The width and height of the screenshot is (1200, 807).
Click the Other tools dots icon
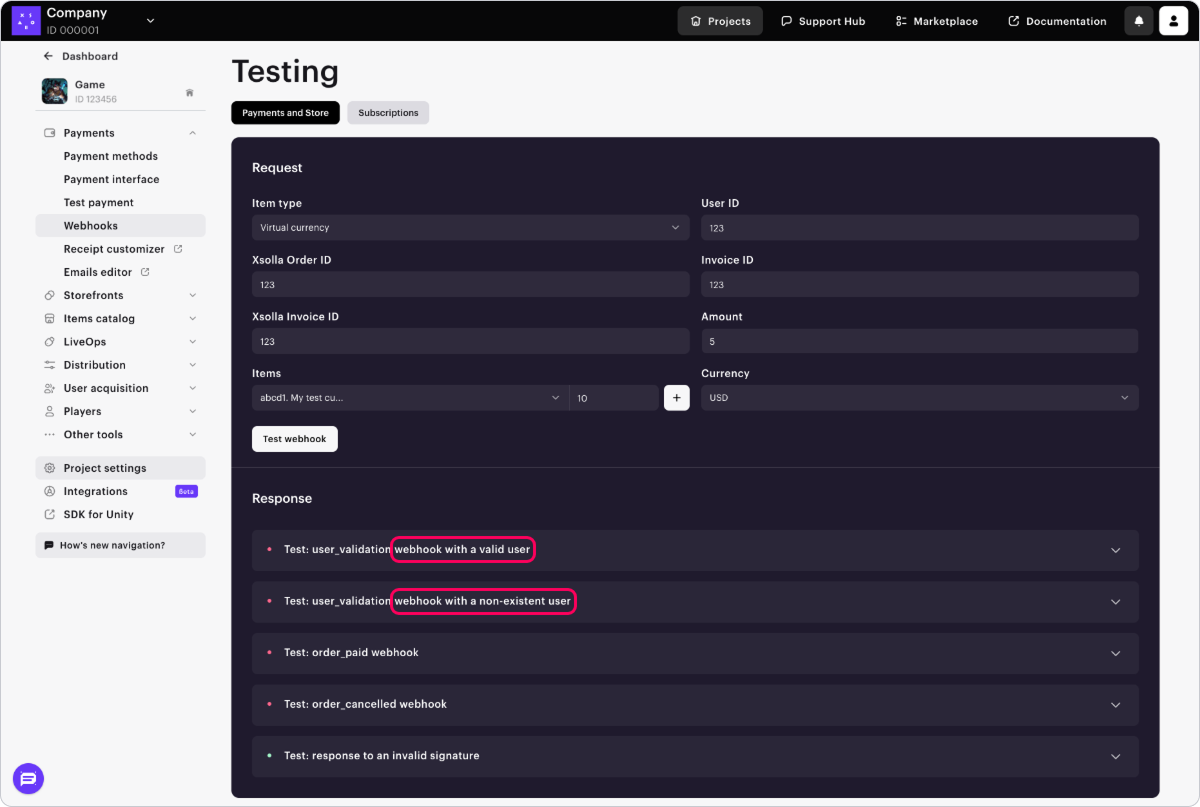point(49,435)
